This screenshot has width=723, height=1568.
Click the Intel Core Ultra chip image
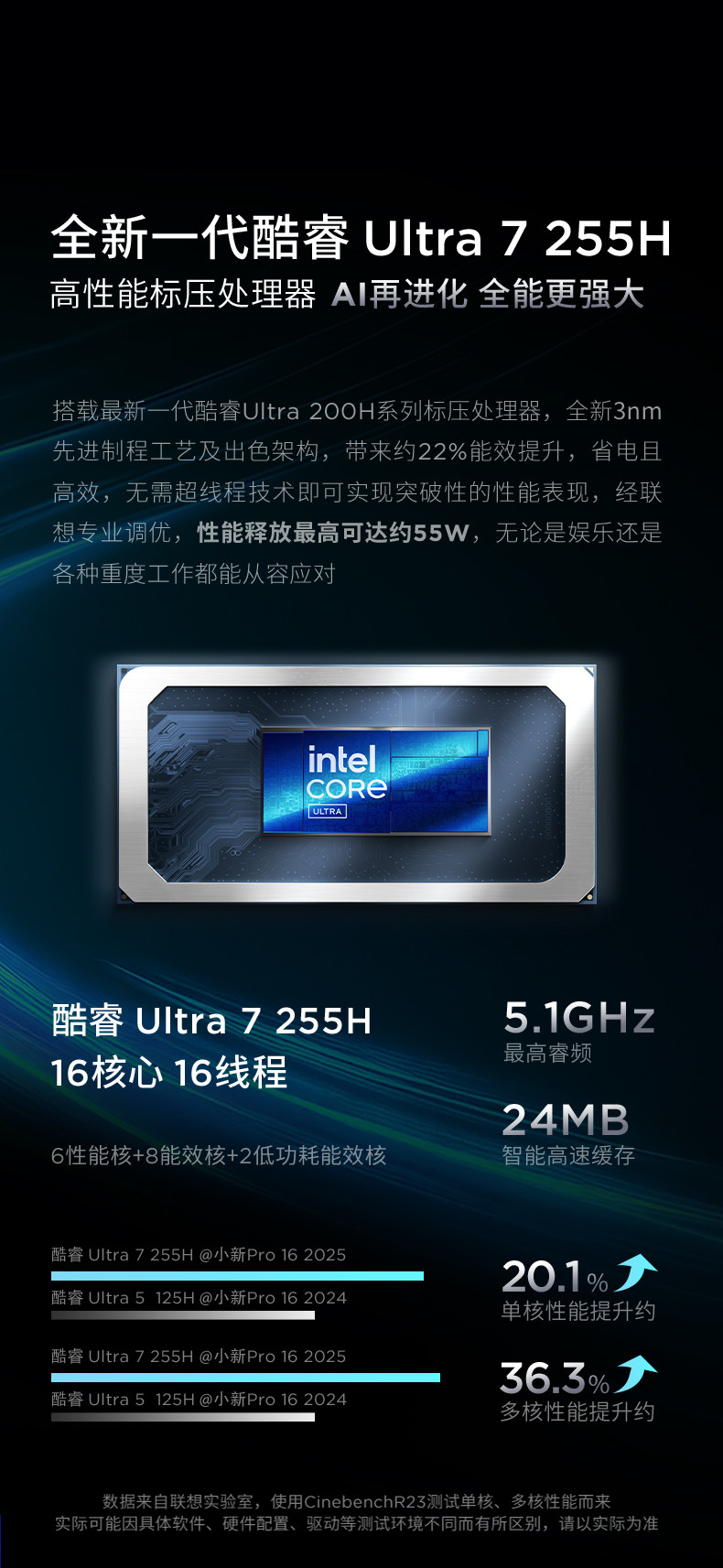pyautogui.click(x=357, y=784)
